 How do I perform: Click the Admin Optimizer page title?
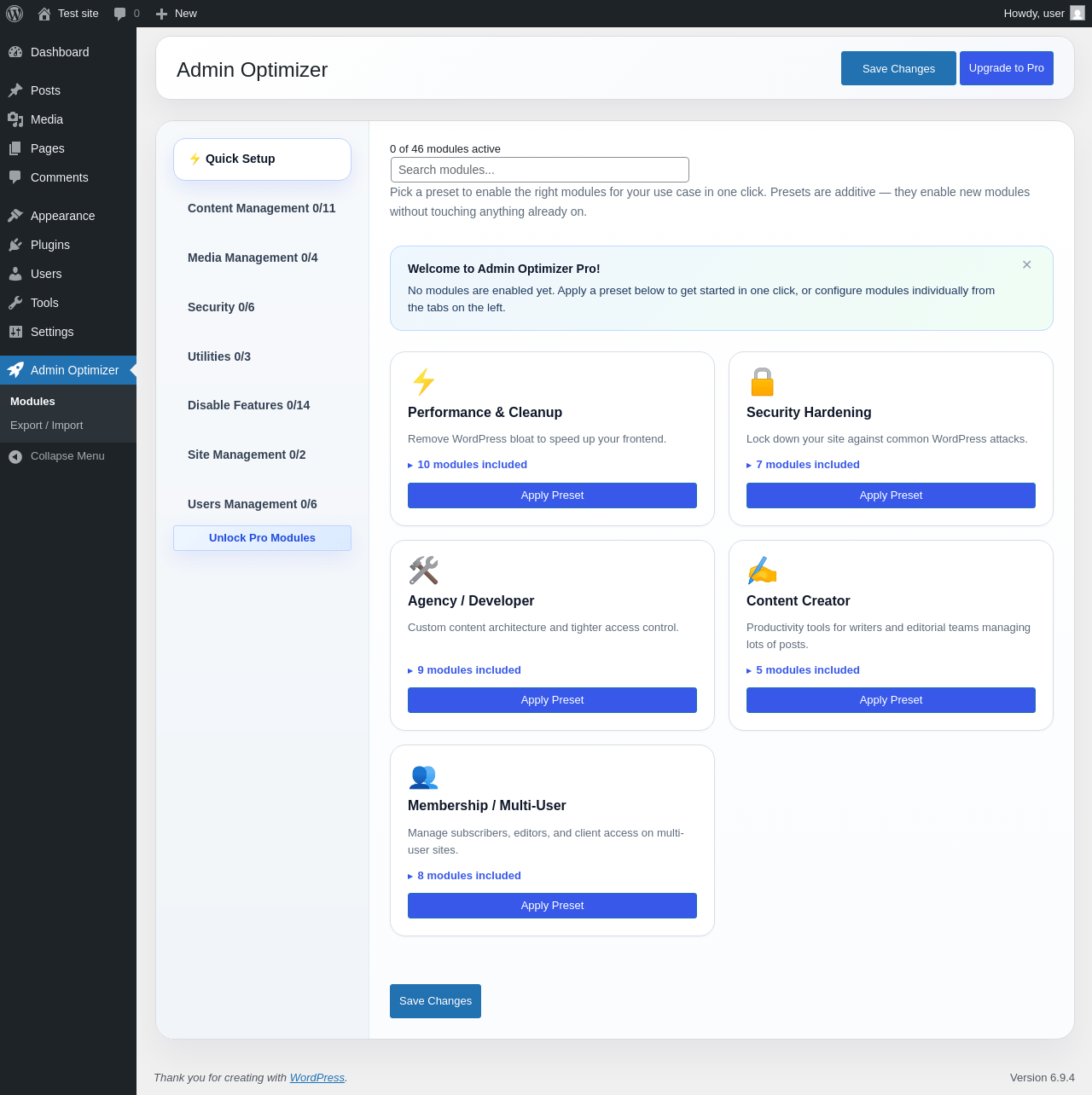(x=252, y=70)
